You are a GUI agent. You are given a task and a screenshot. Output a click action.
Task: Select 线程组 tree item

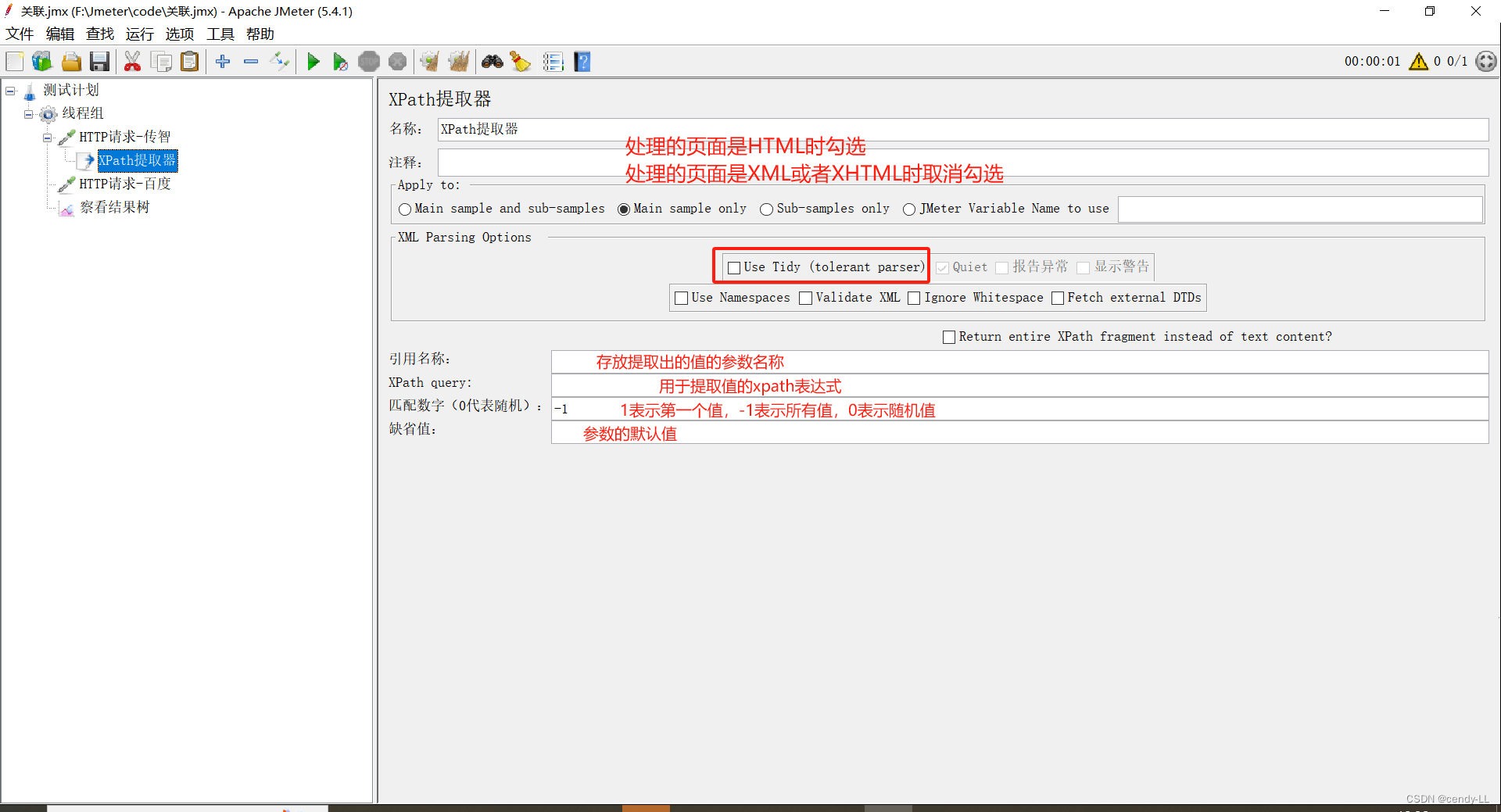point(83,113)
